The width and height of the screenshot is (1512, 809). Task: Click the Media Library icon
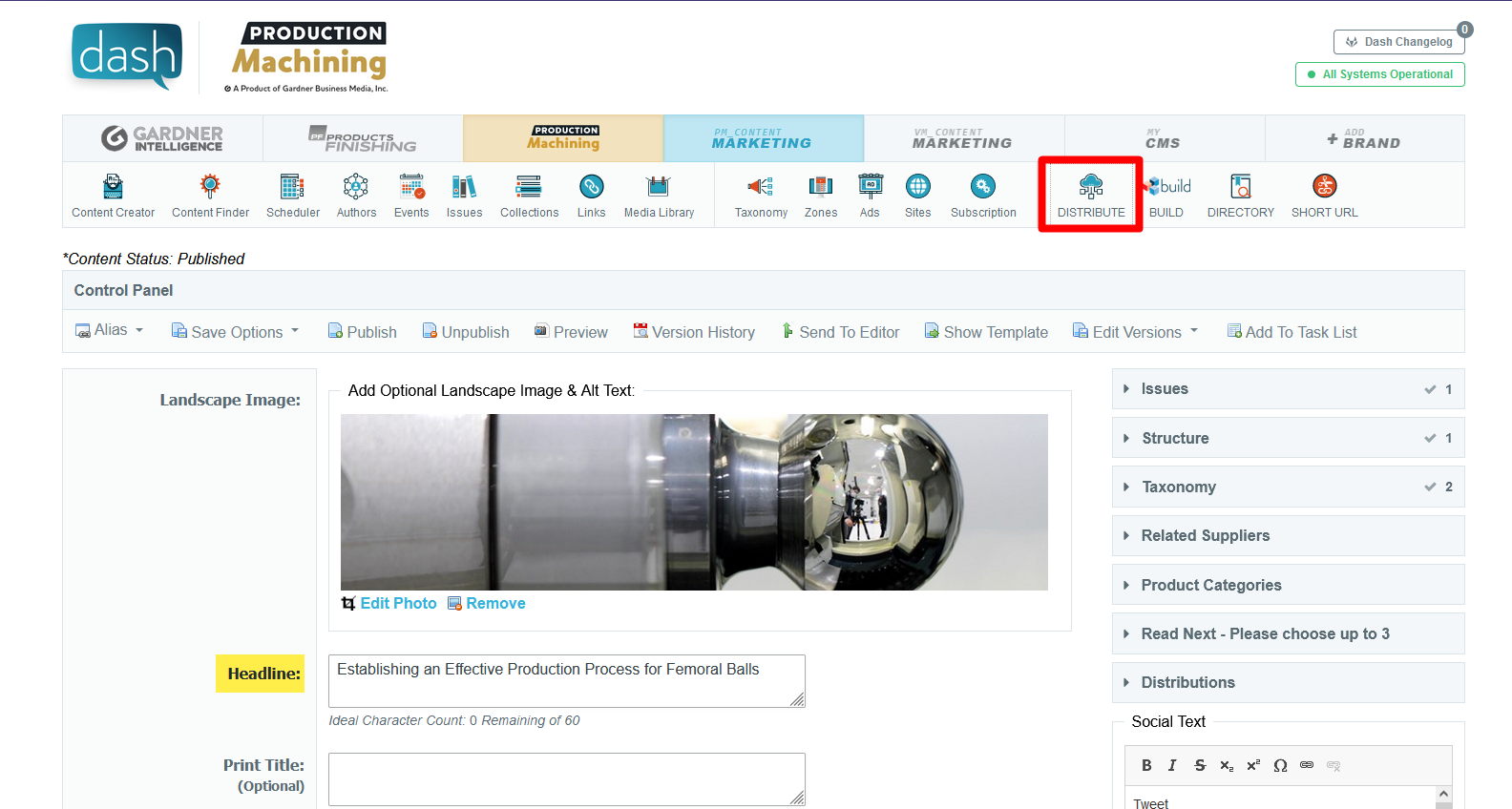pos(659,196)
